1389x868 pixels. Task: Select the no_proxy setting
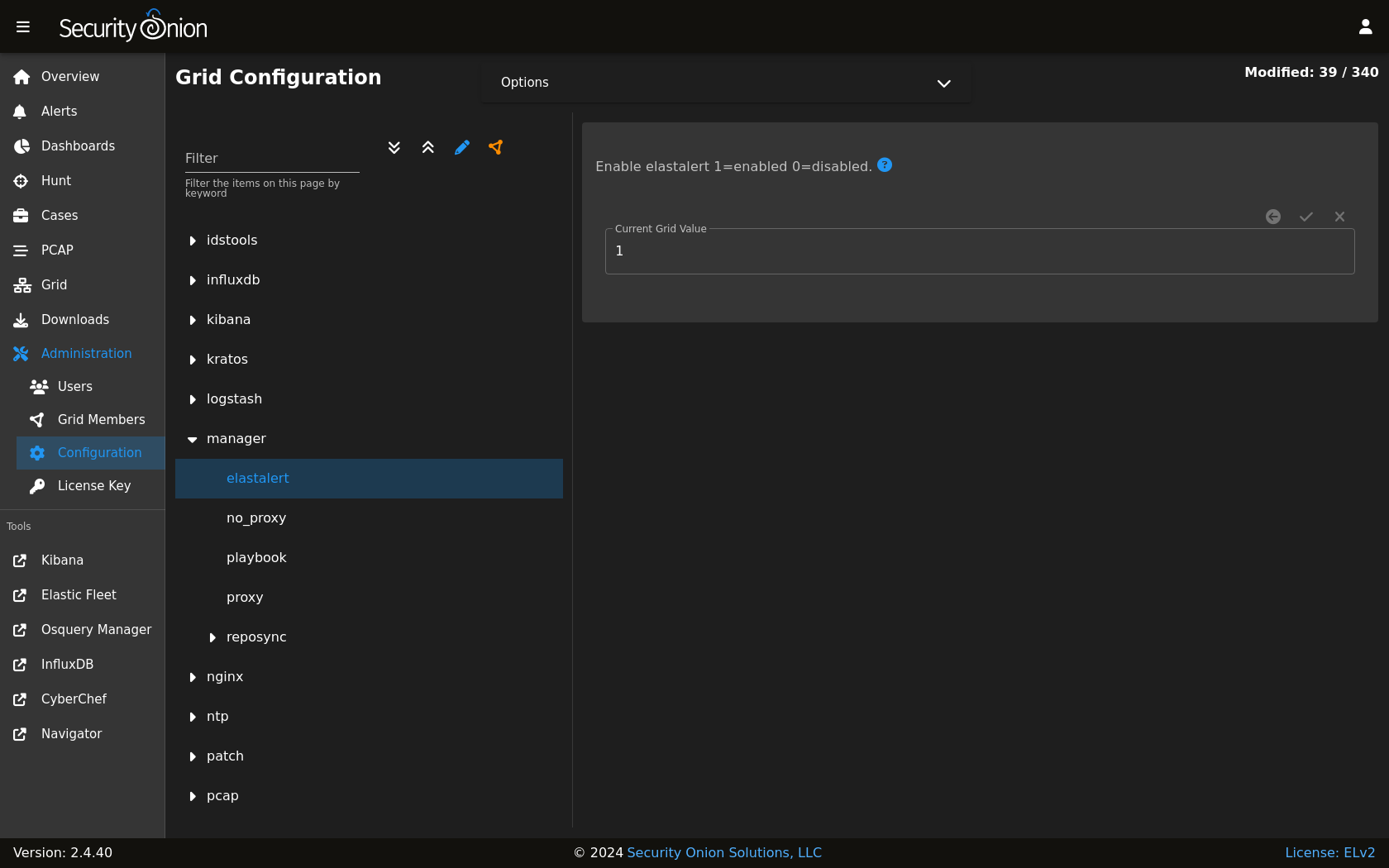[256, 518]
